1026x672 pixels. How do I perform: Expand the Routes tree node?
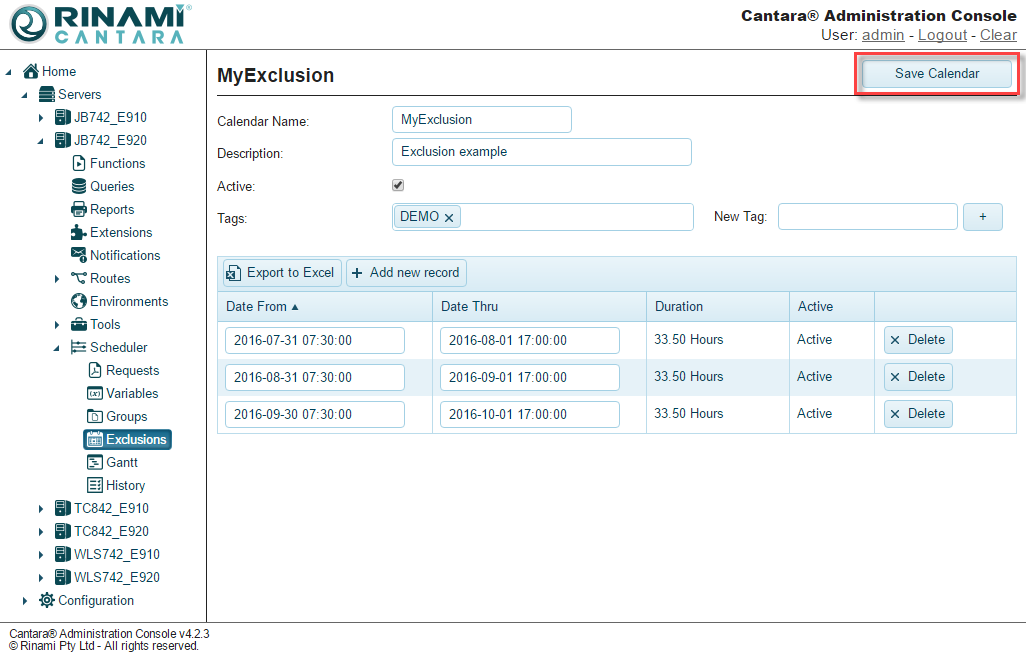click(x=57, y=279)
